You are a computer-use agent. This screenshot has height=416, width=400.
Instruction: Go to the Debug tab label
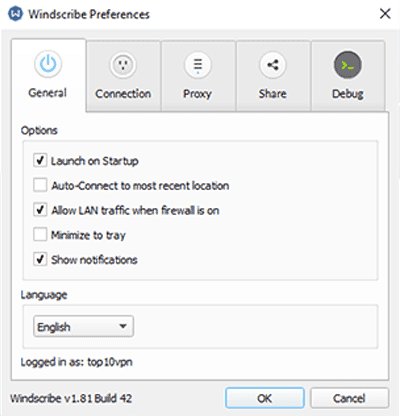tap(348, 94)
